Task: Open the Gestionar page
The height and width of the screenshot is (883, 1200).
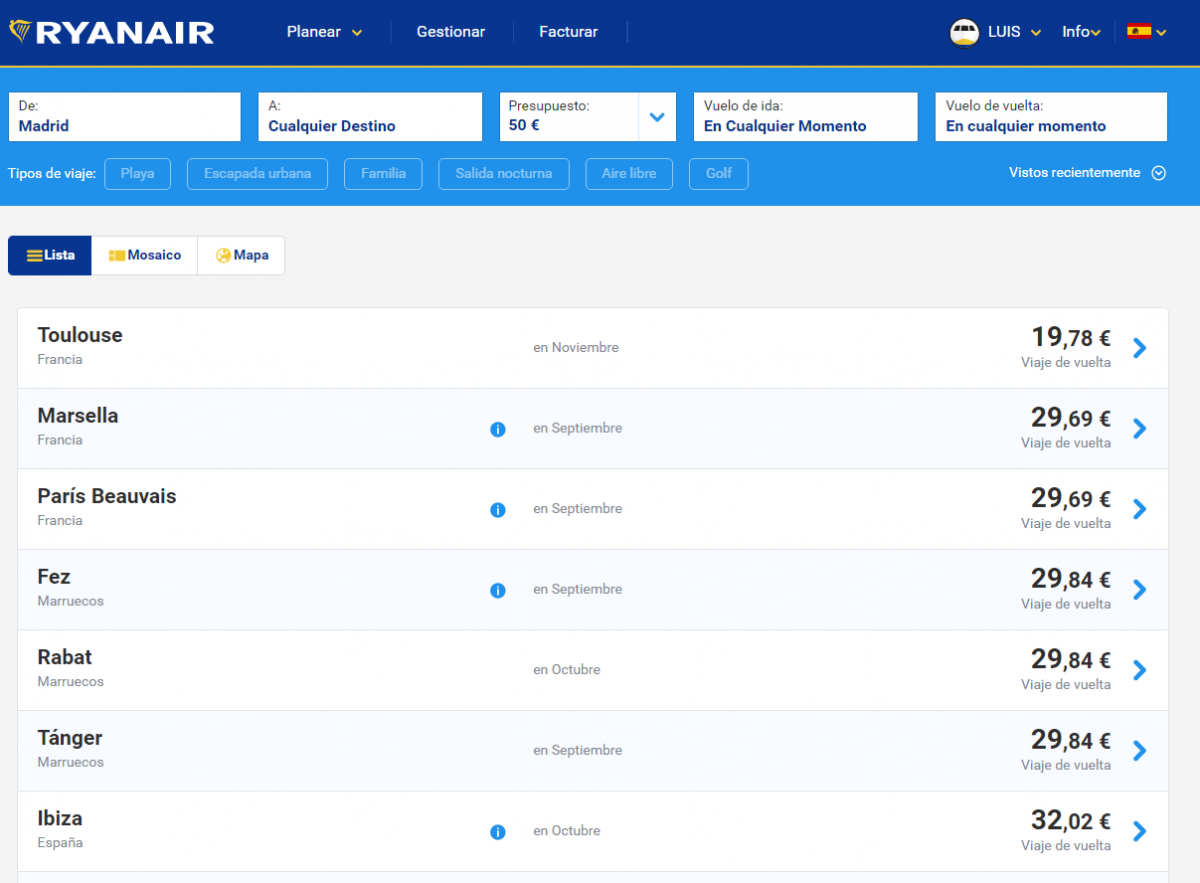Action: tap(450, 32)
